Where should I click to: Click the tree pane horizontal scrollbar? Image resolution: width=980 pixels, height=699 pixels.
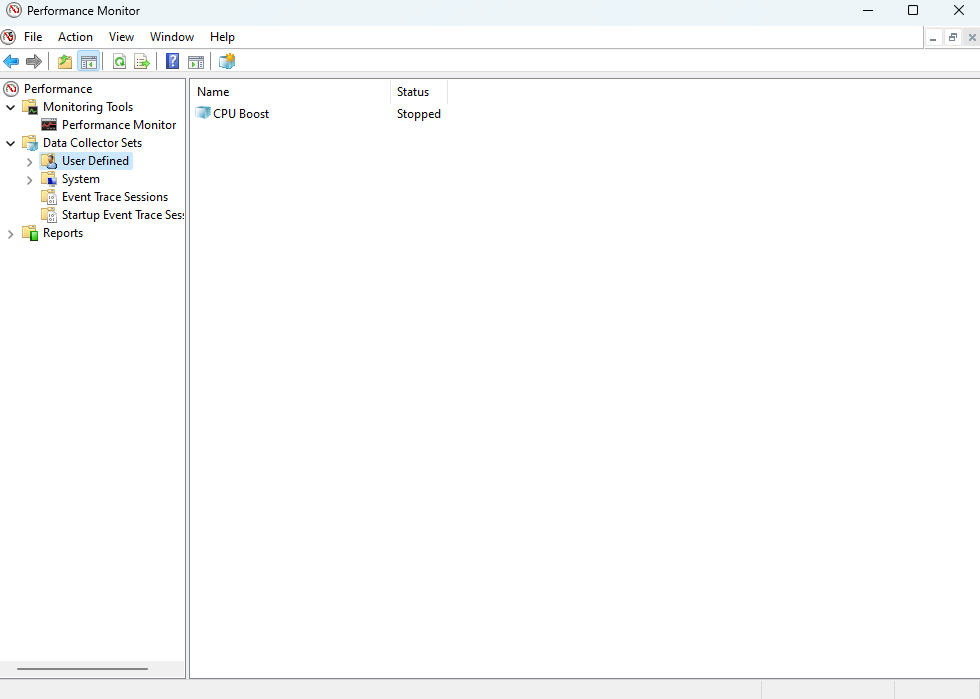(x=82, y=669)
